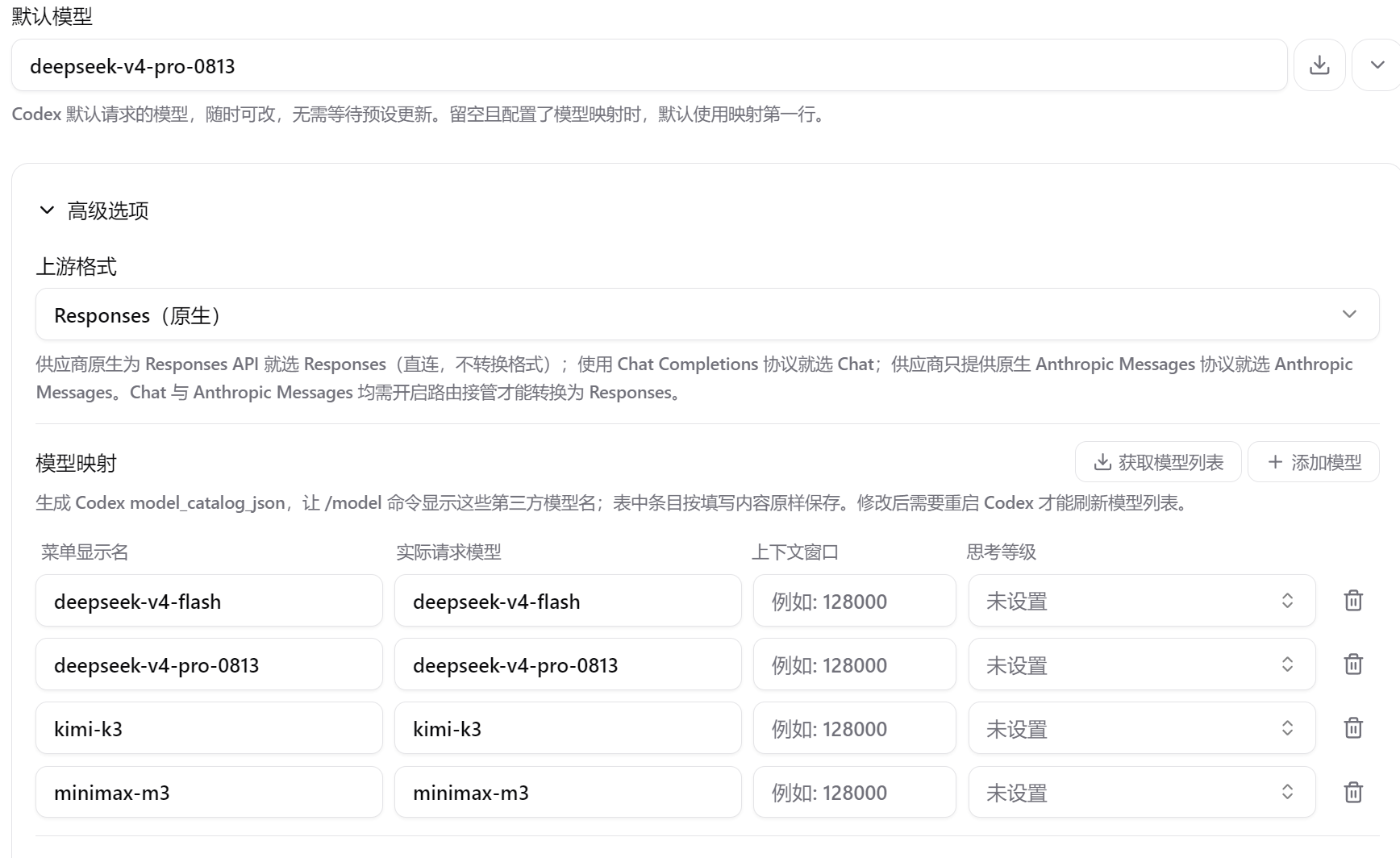Click the 上下文窗口 column header
This screenshot has width=1400, height=858.
795,552
